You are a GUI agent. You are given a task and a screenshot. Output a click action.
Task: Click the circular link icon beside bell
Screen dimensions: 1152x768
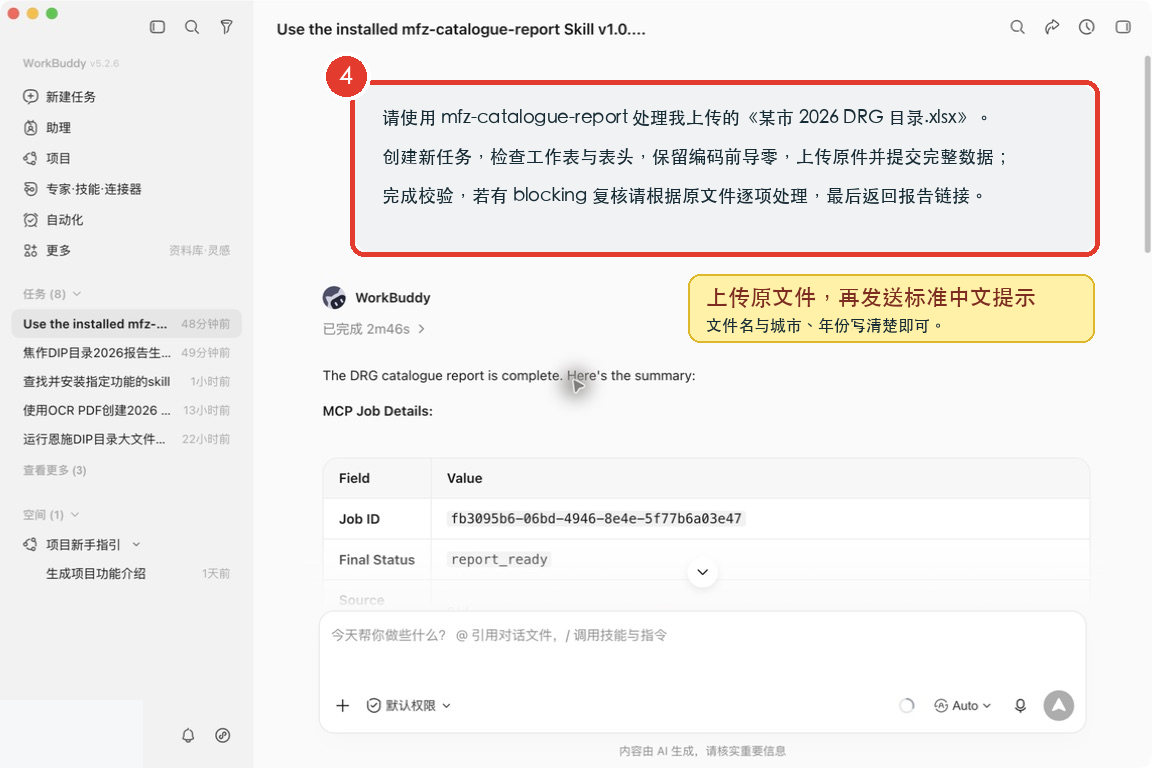[x=223, y=735]
